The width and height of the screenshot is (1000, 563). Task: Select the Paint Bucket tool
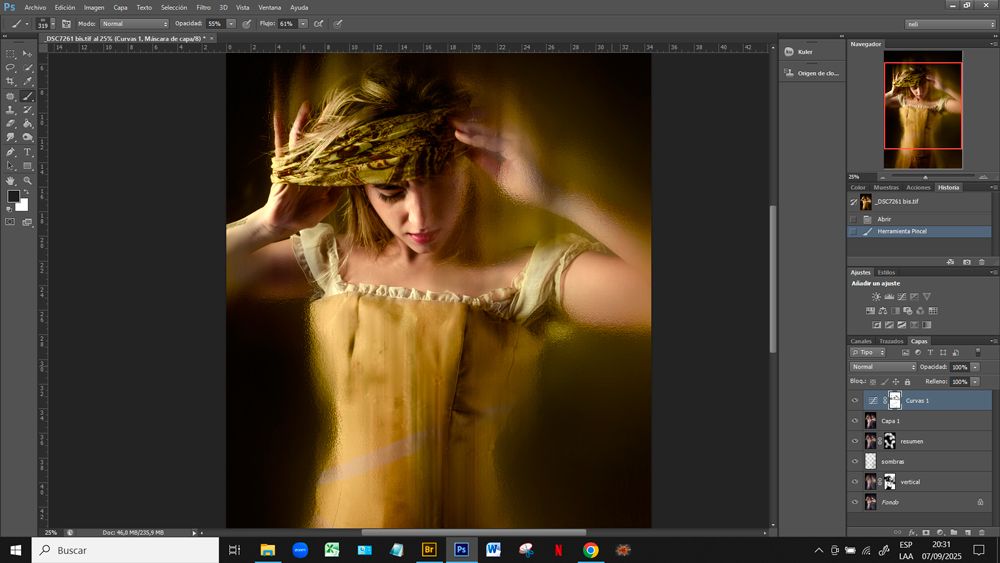27,124
